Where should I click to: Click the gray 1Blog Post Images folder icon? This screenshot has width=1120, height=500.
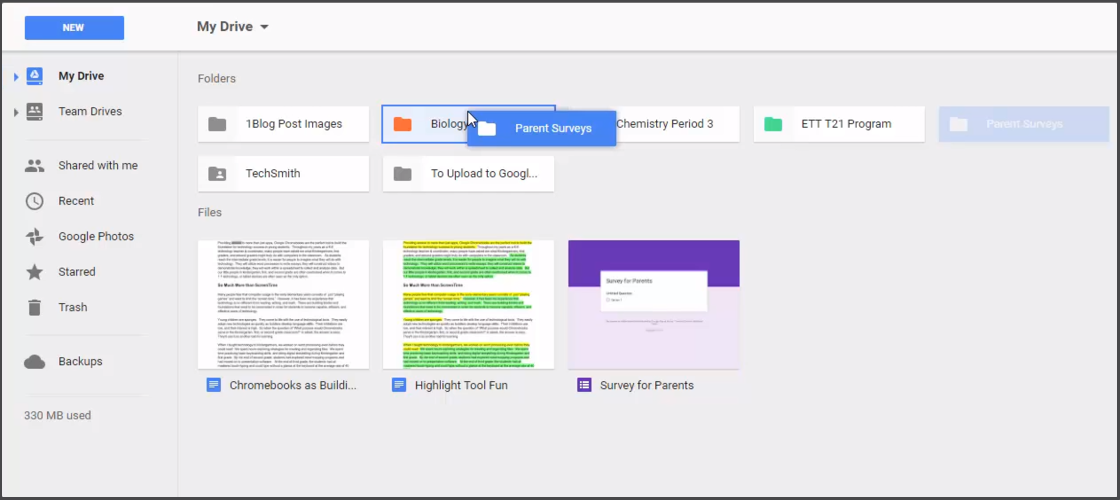click(217, 124)
